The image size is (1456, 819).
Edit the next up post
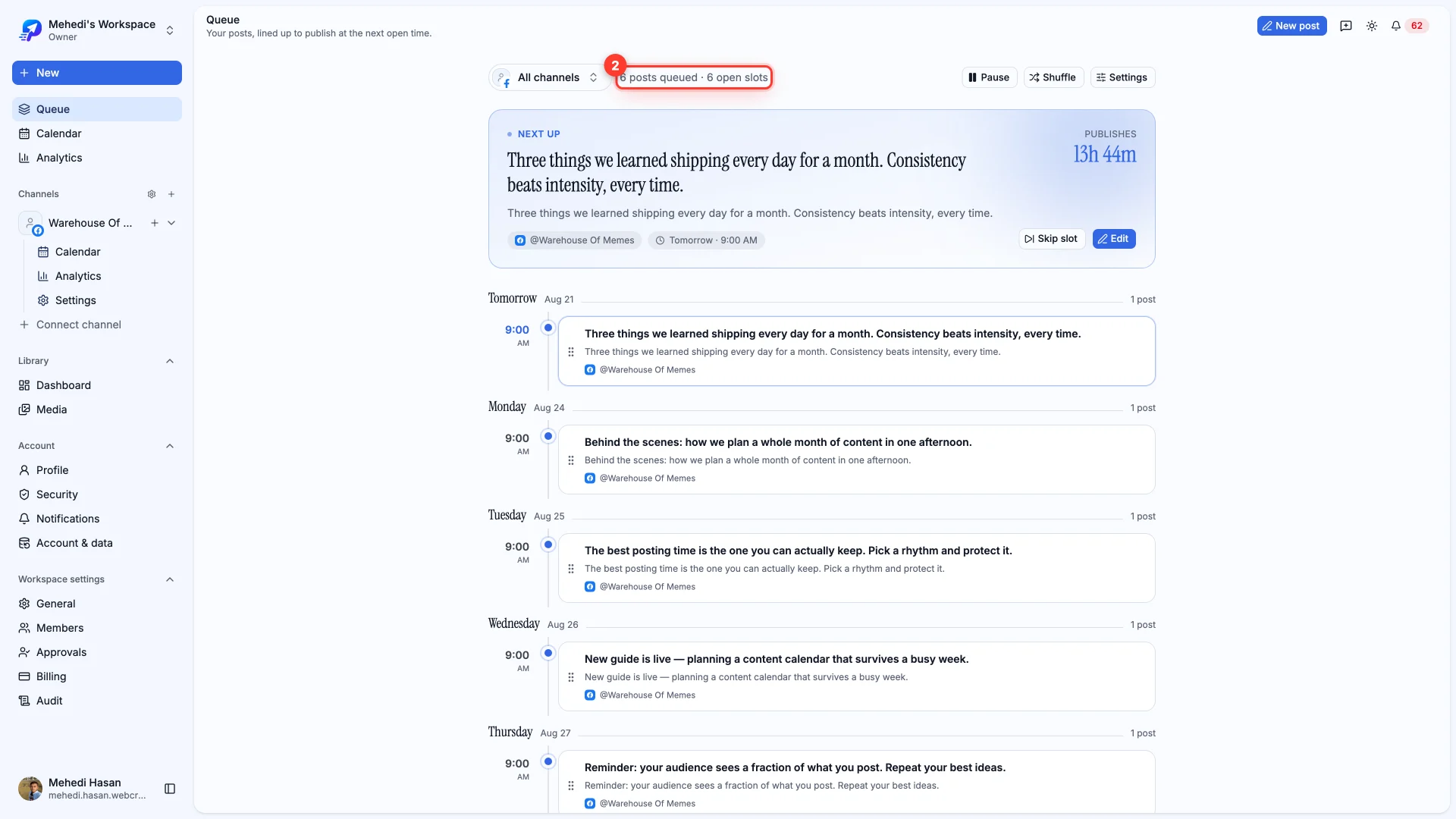1113,239
